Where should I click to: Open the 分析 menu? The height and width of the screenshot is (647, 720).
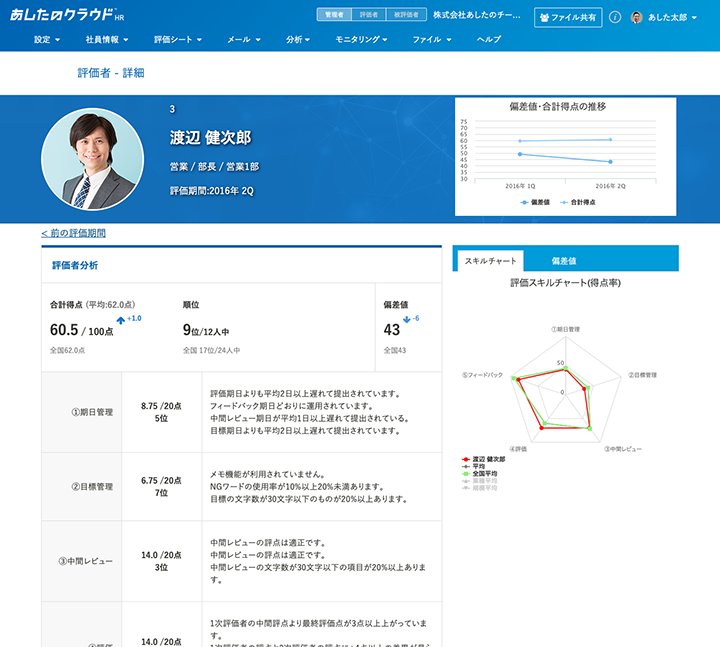(x=298, y=39)
